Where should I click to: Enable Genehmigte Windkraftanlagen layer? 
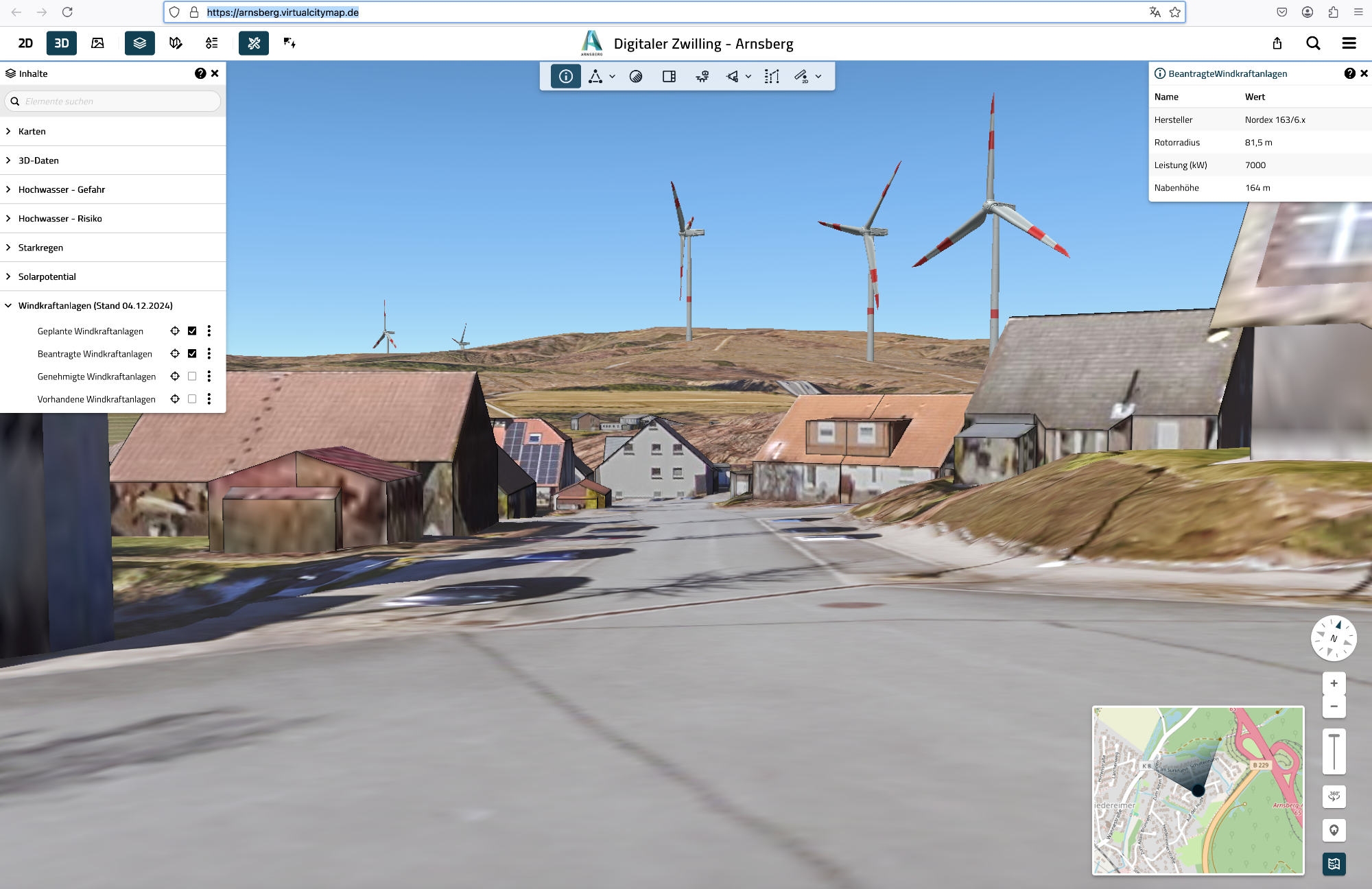coord(192,376)
